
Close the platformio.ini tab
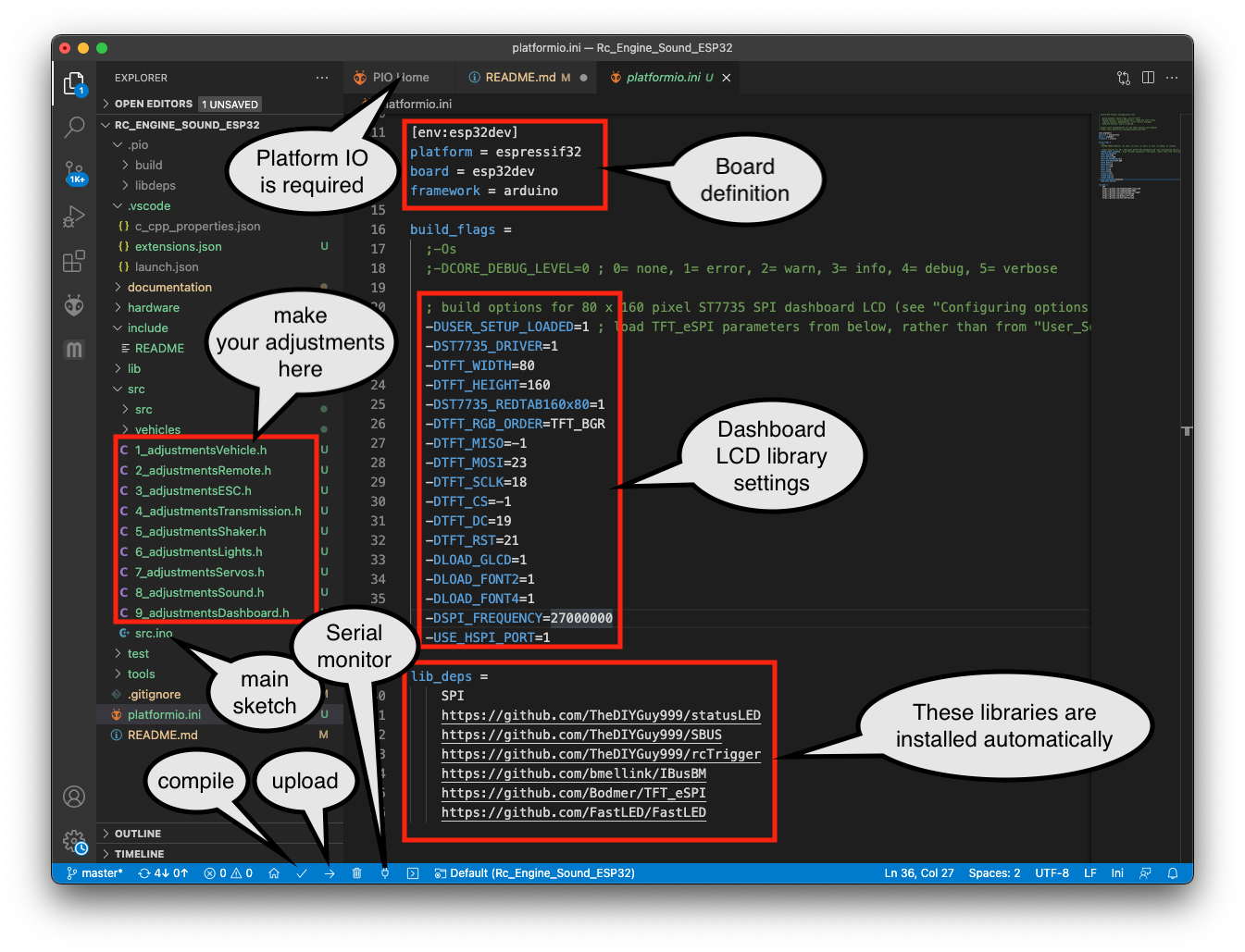pyautogui.click(x=727, y=78)
